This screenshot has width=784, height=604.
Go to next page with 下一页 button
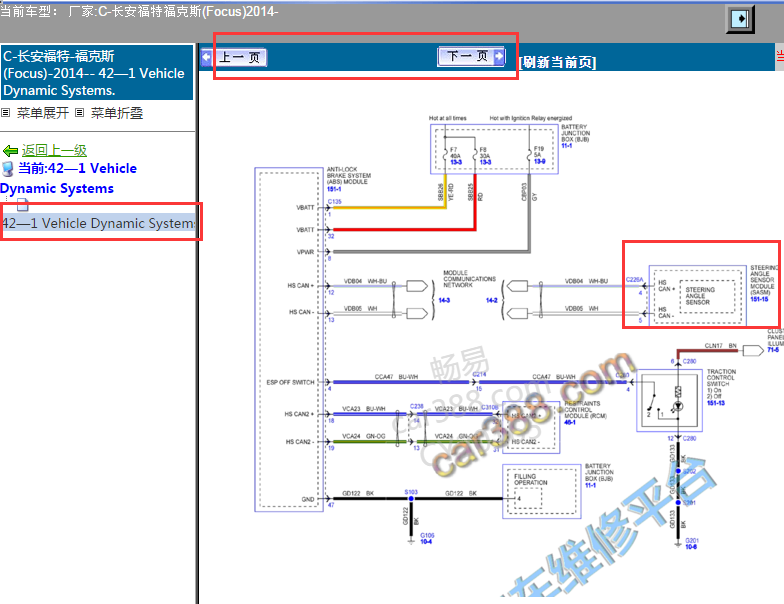tap(472, 56)
